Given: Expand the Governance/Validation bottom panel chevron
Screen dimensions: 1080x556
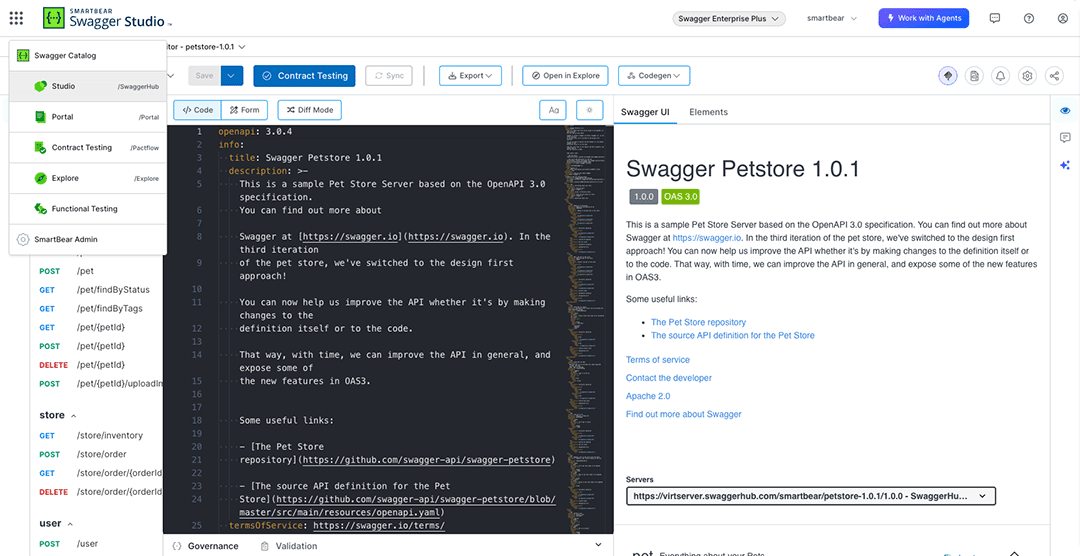Looking at the screenshot, I should coord(598,545).
